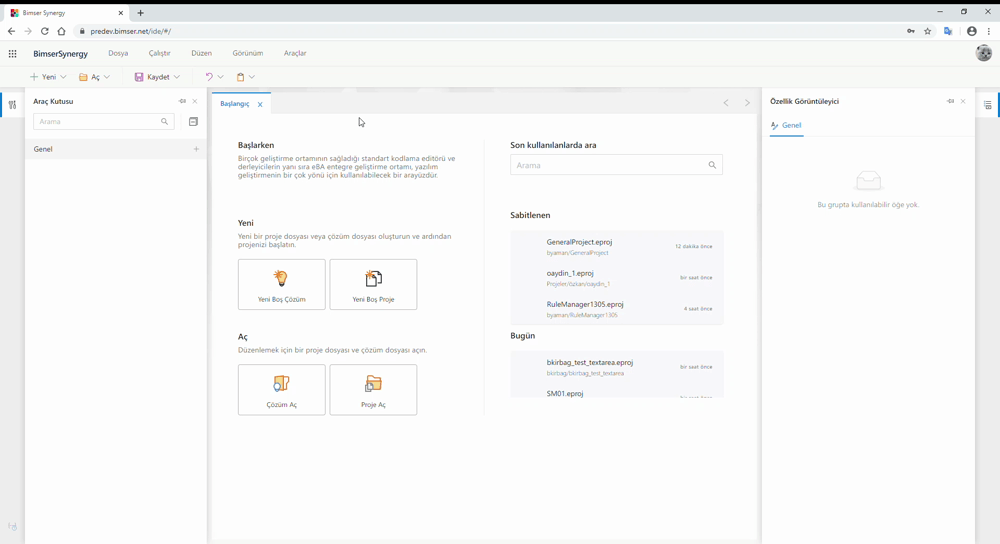Click the browser home icon
This screenshot has height=544, width=1000.
point(61,31)
